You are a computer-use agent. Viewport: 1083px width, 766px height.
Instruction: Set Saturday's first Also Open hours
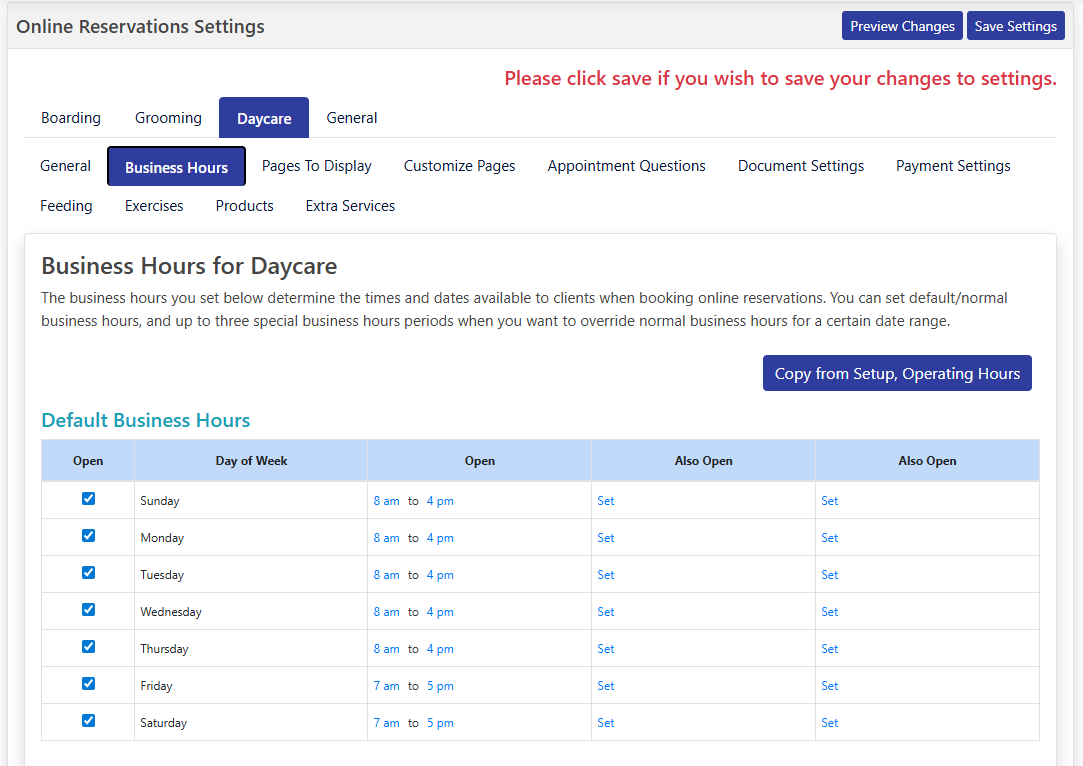[606, 723]
